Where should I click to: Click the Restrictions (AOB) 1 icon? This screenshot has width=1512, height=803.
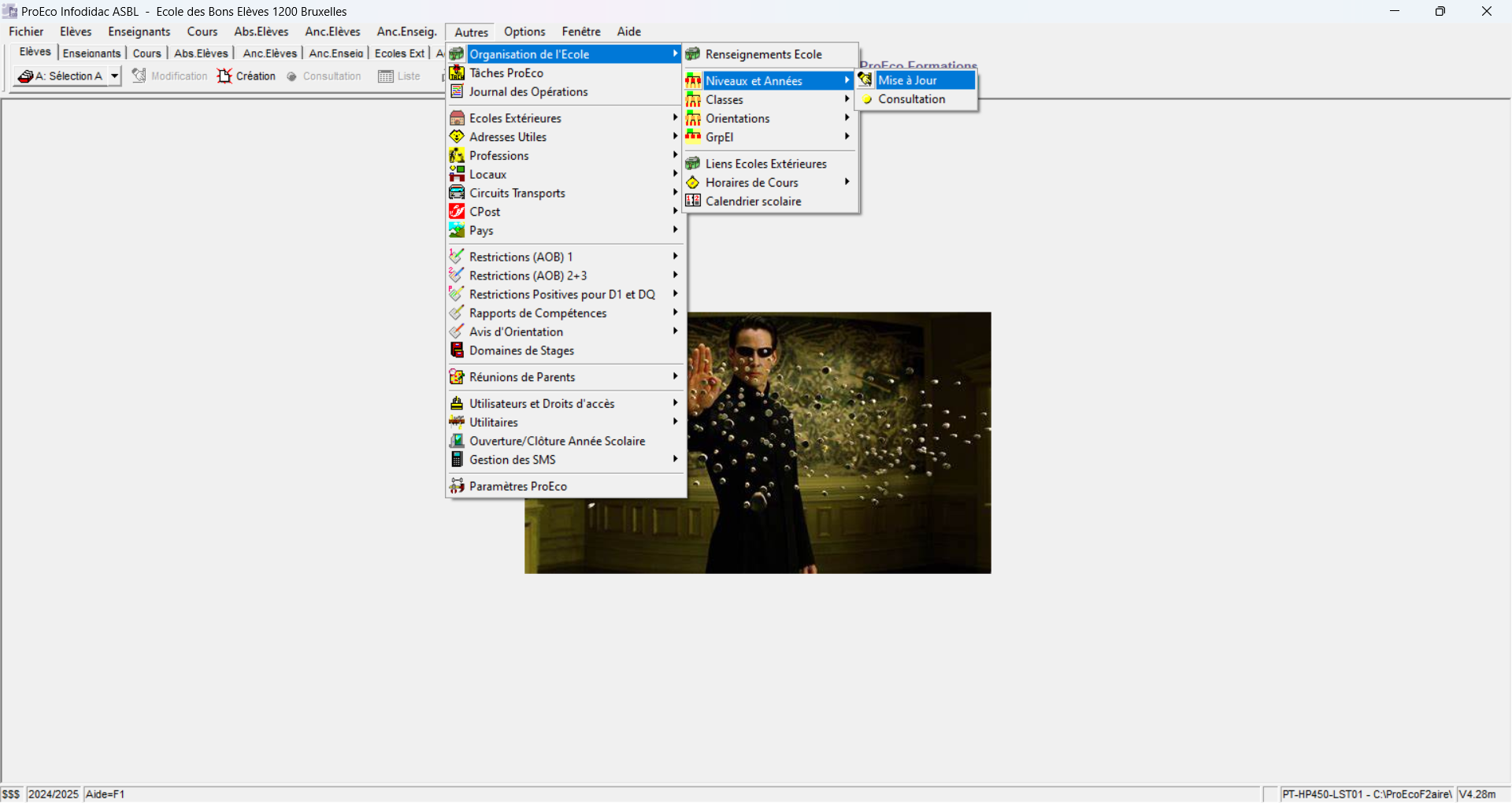(457, 257)
